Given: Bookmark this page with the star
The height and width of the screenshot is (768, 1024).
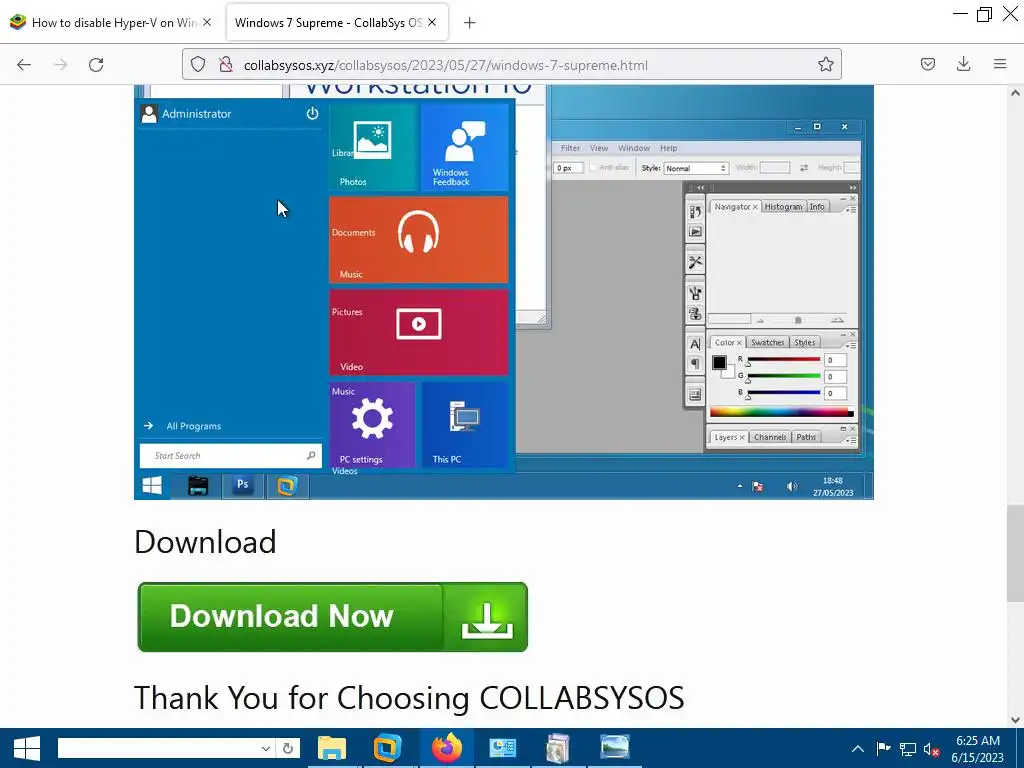Looking at the screenshot, I should pos(825,65).
